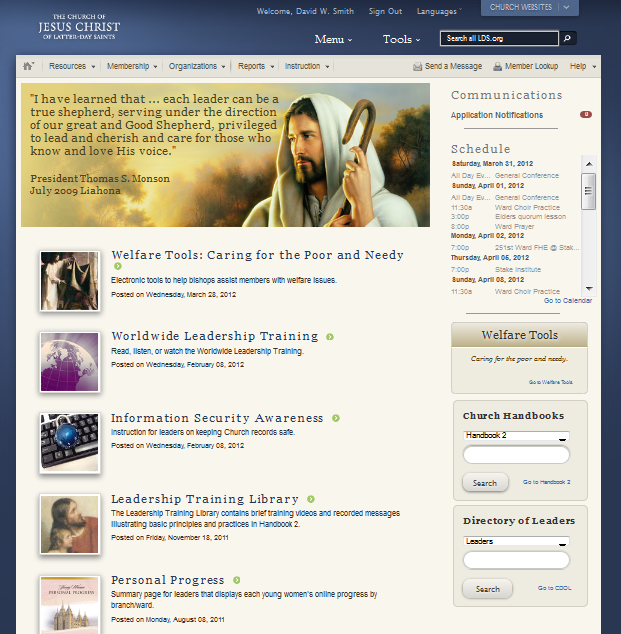Expand the Tools dropdown
This screenshot has height=634, width=621.
click(401, 39)
